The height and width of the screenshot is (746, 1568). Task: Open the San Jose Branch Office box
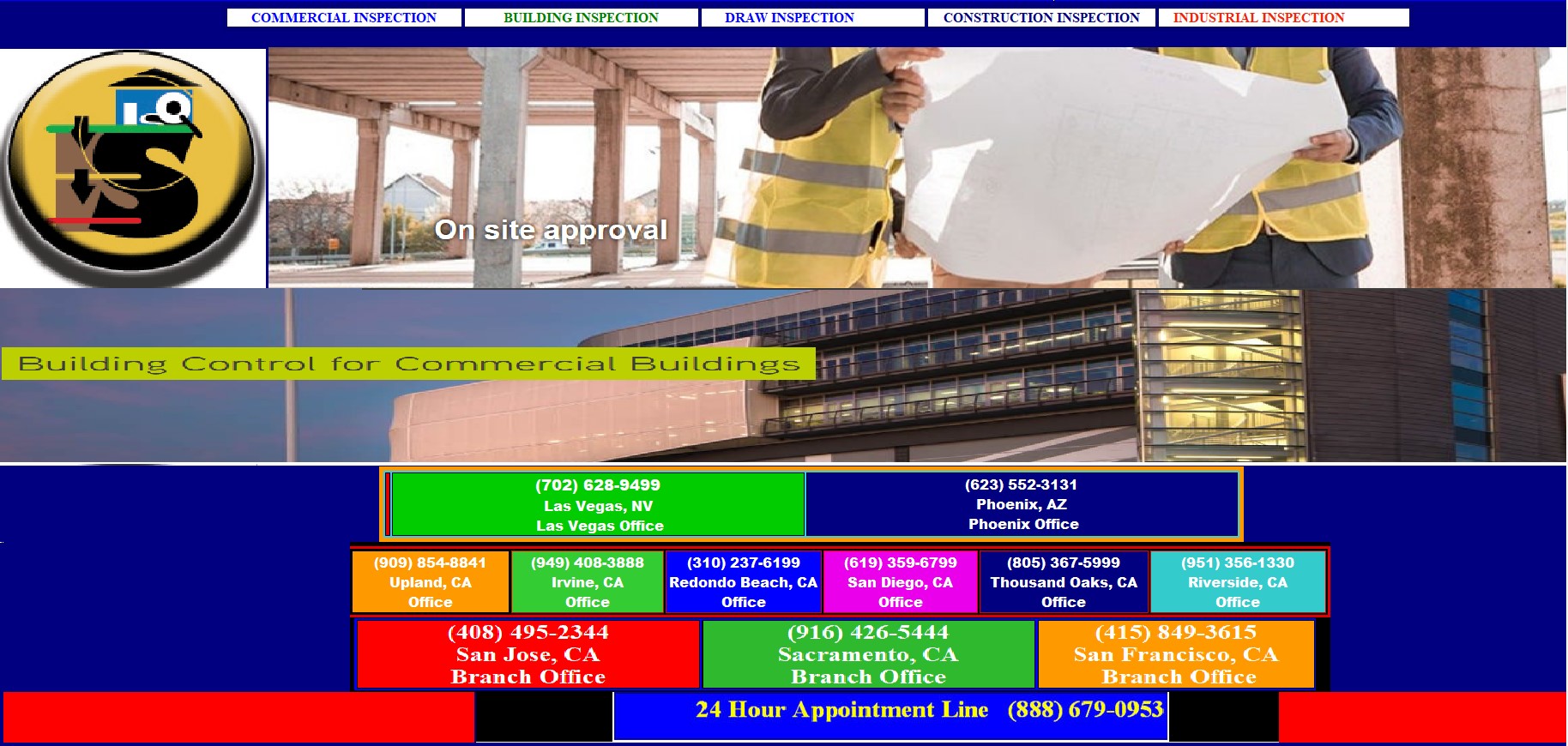tap(528, 654)
